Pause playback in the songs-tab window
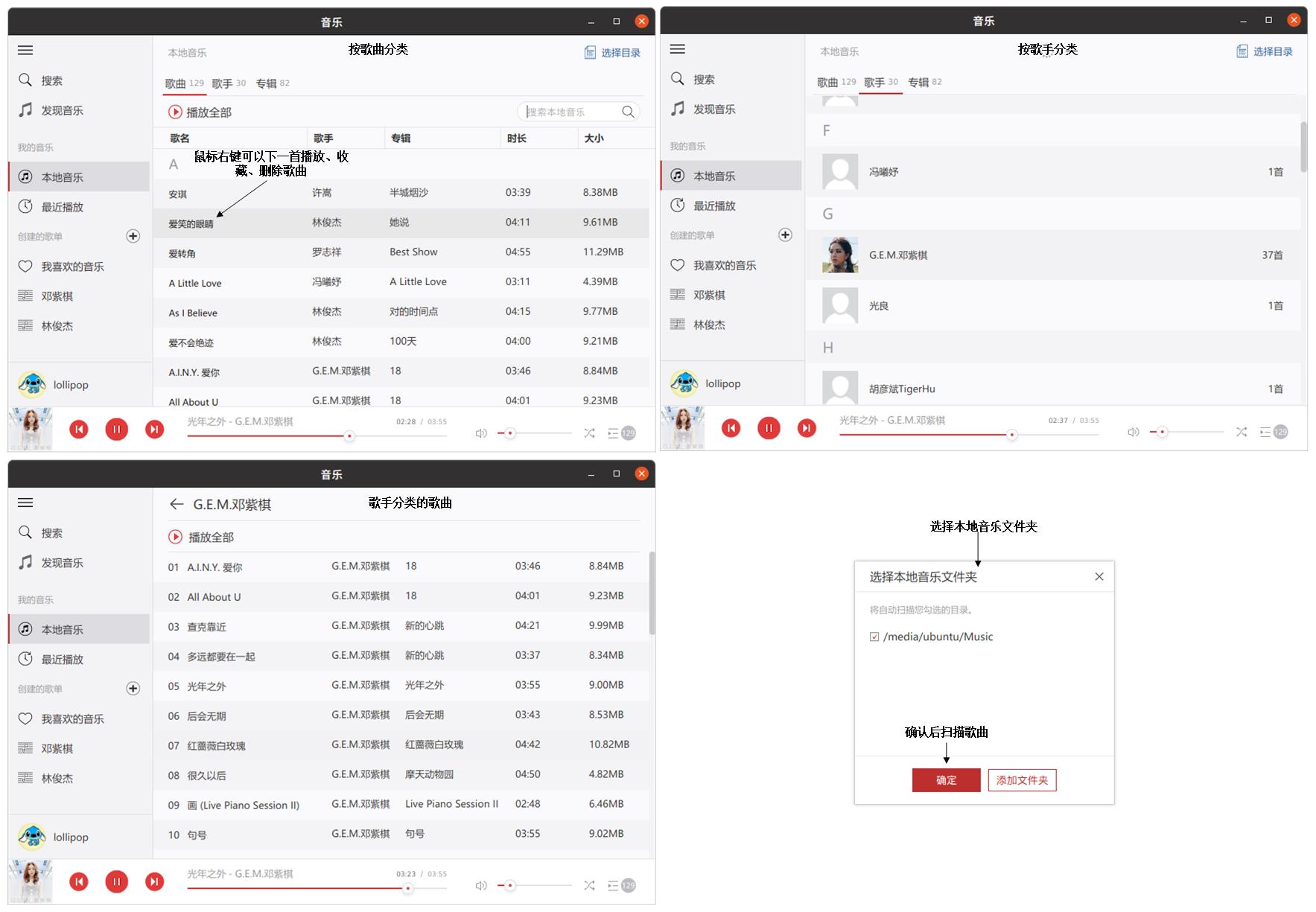The height and width of the screenshot is (912, 1316). [x=117, y=430]
